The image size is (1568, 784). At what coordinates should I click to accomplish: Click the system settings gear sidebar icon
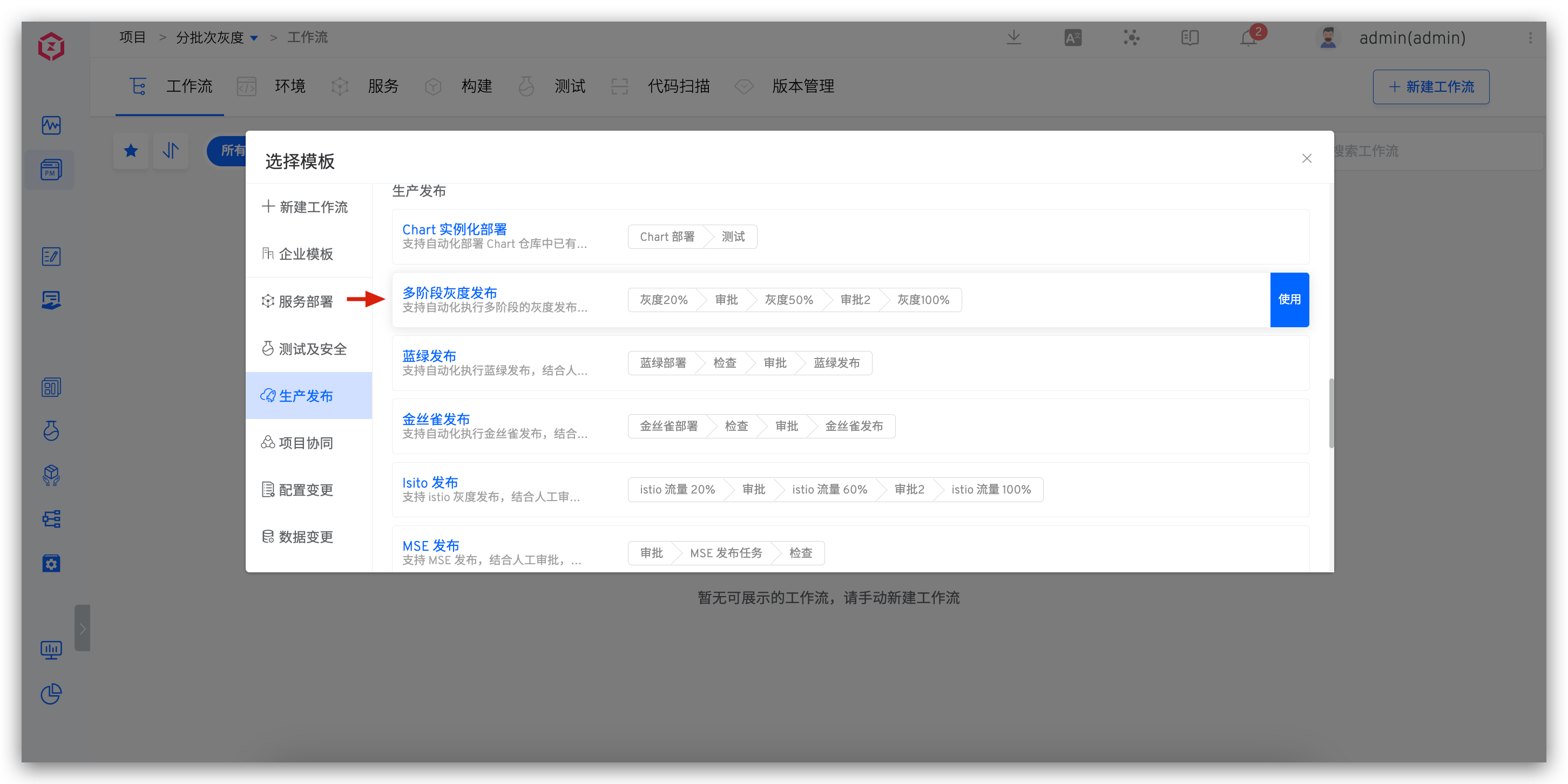pyautogui.click(x=51, y=564)
